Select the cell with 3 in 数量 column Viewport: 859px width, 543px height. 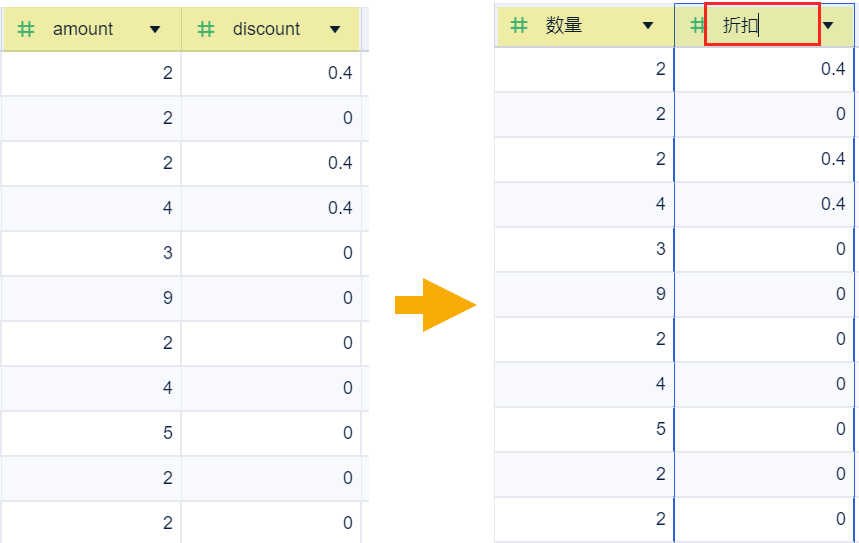[x=585, y=249]
